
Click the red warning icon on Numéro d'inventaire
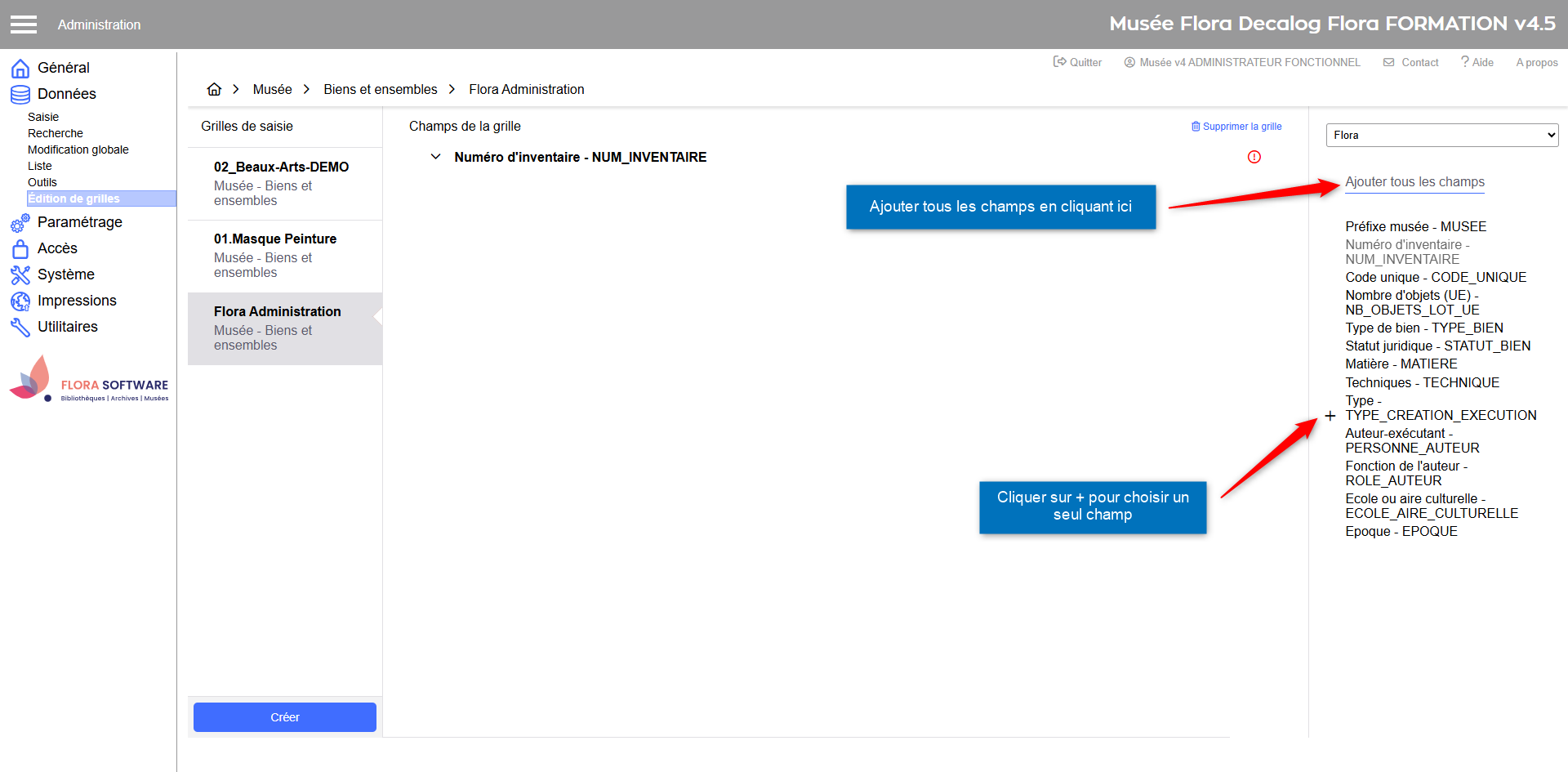pos(1254,157)
